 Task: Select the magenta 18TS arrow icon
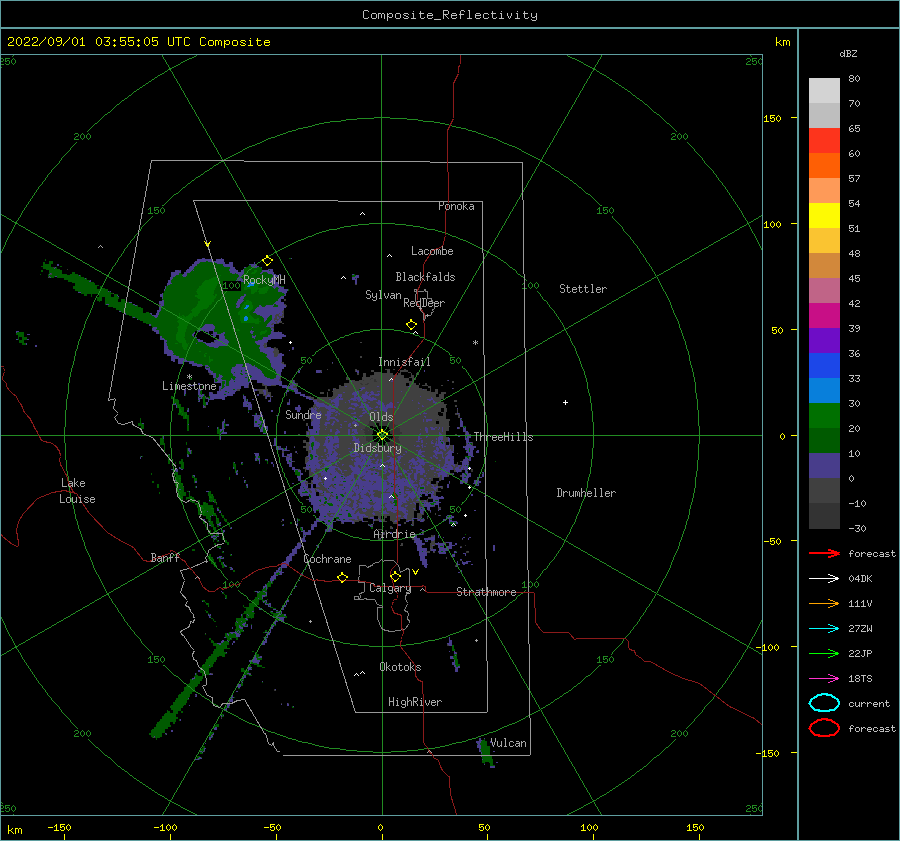pyautogui.click(x=824, y=679)
